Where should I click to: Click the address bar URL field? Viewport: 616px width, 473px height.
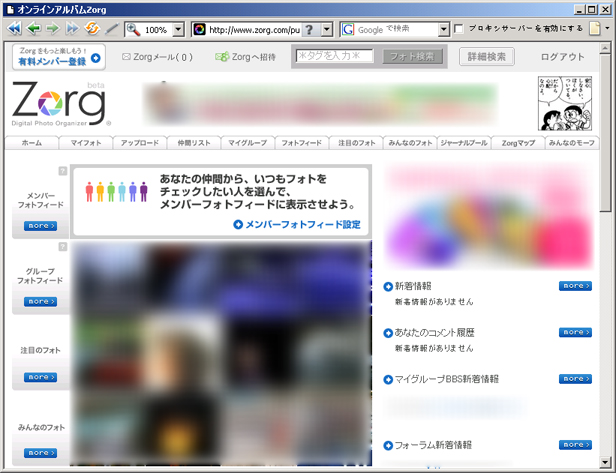click(x=254, y=30)
